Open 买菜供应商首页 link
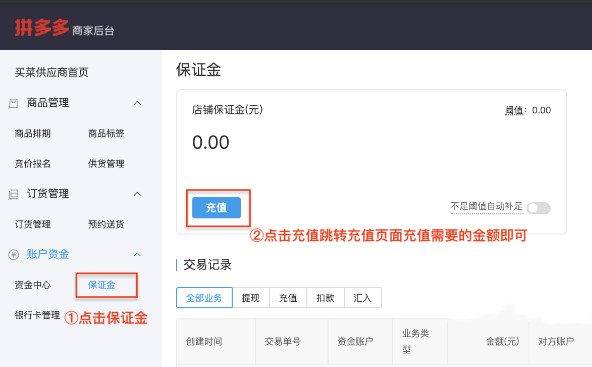Screen dimensions: 592x367 [x=52, y=72]
